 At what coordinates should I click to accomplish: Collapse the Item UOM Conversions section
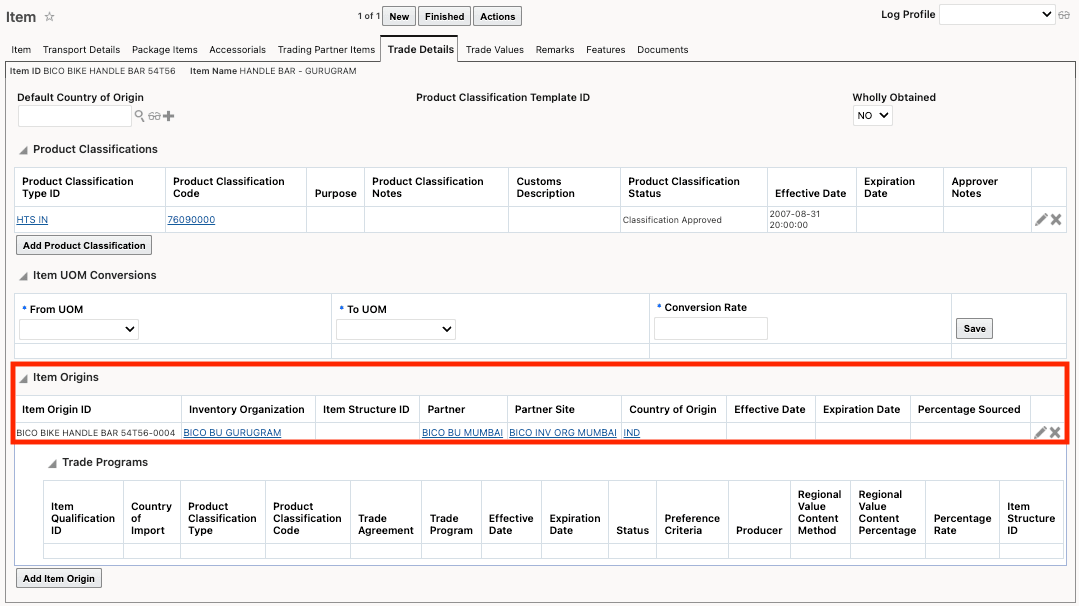[23, 276]
